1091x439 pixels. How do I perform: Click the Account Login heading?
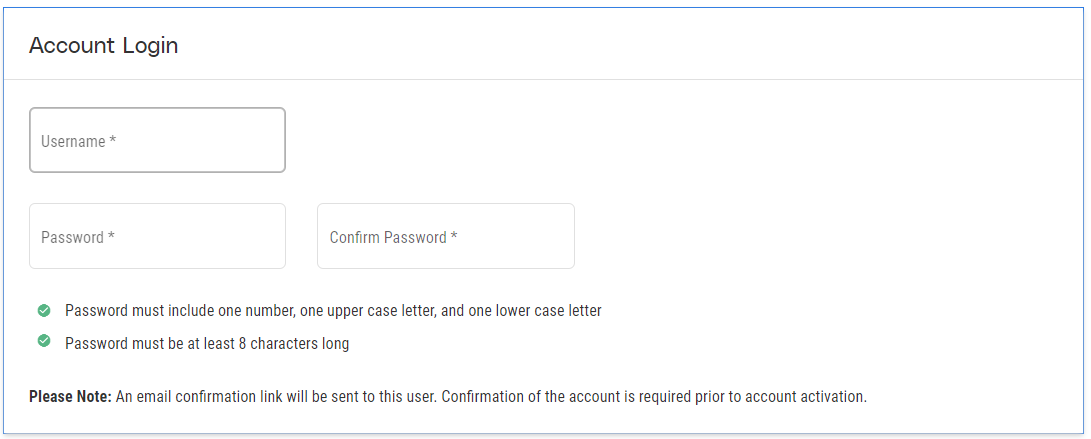tap(104, 45)
